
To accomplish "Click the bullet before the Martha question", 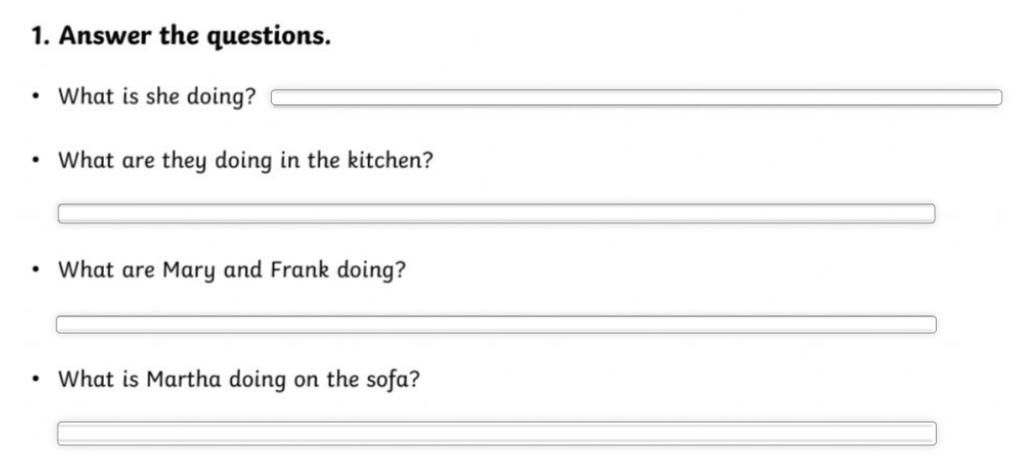I will click(36, 379).
